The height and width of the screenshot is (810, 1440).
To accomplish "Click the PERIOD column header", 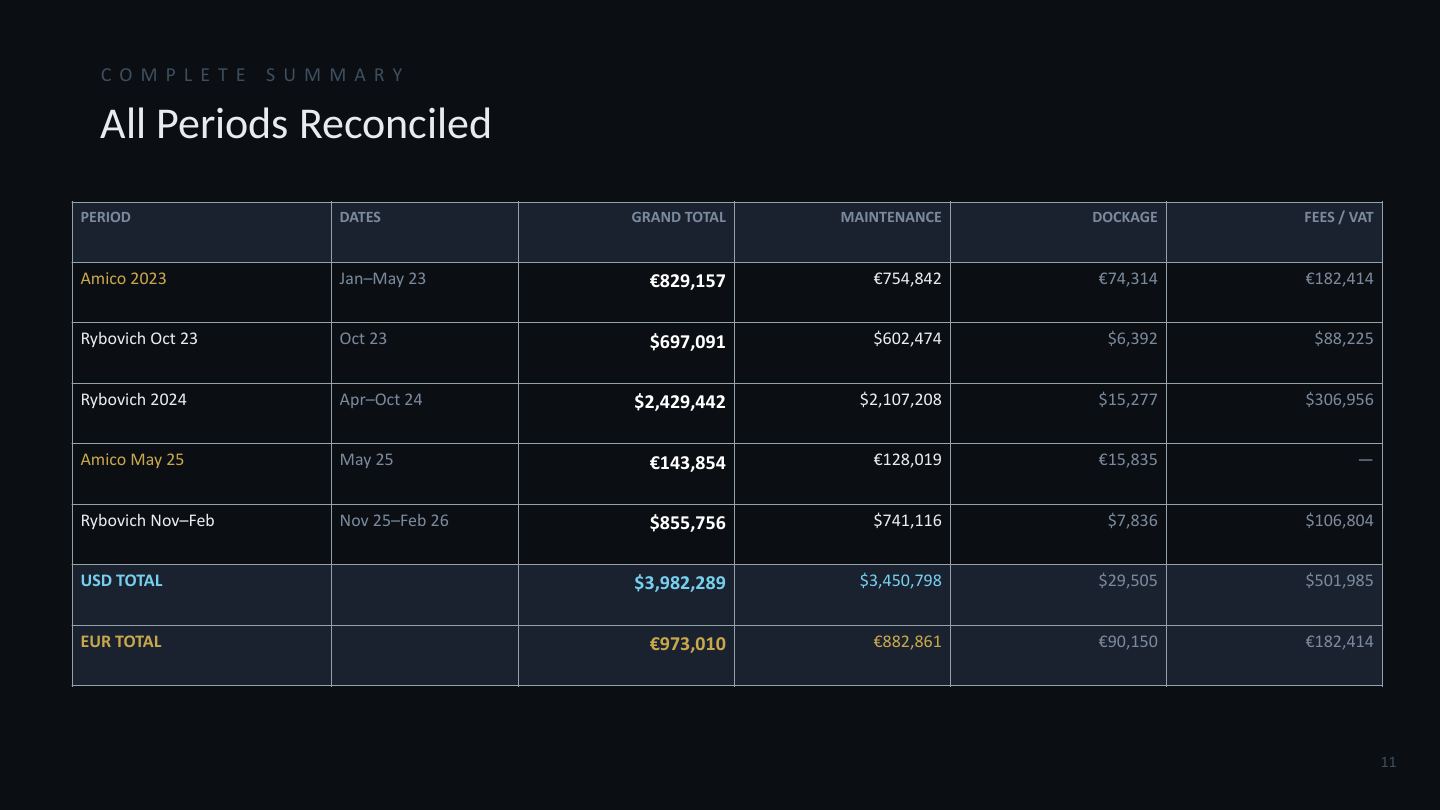I will click(202, 232).
